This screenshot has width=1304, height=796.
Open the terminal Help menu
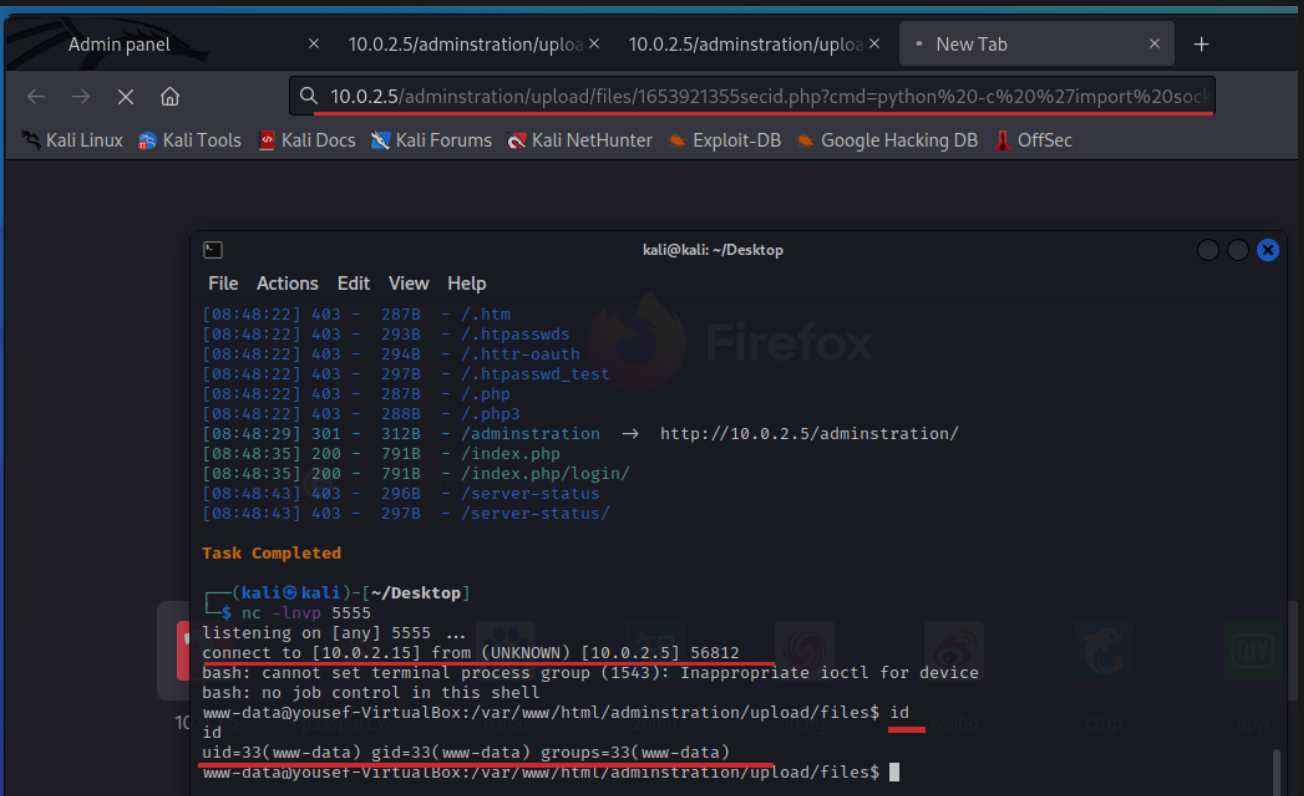click(x=466, y=283)
